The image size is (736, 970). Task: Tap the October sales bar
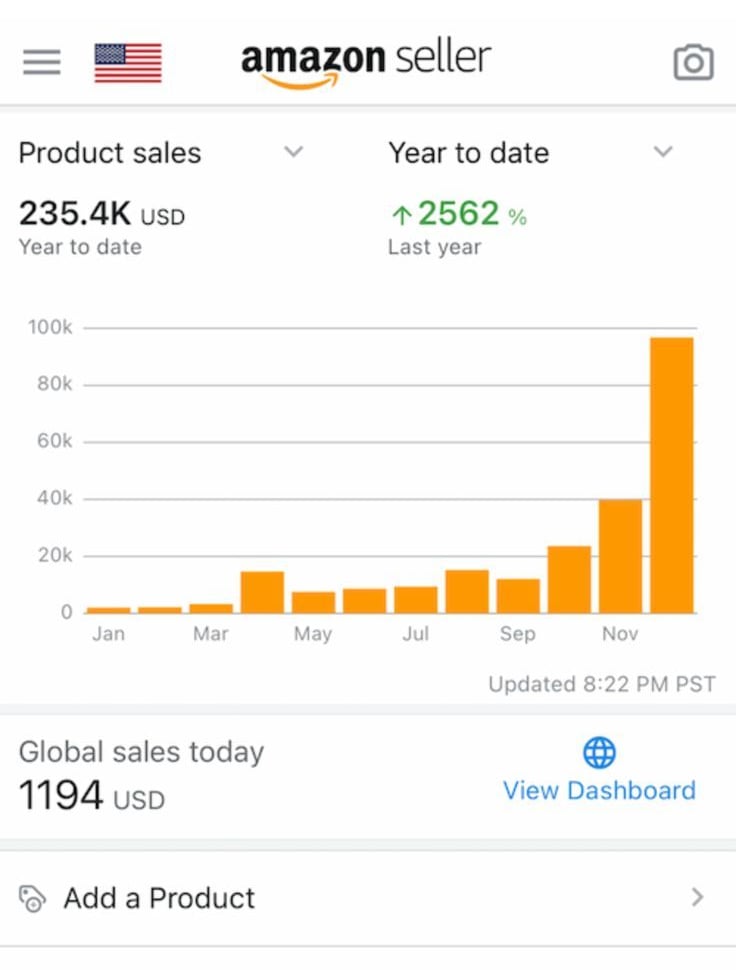point(569,579)
